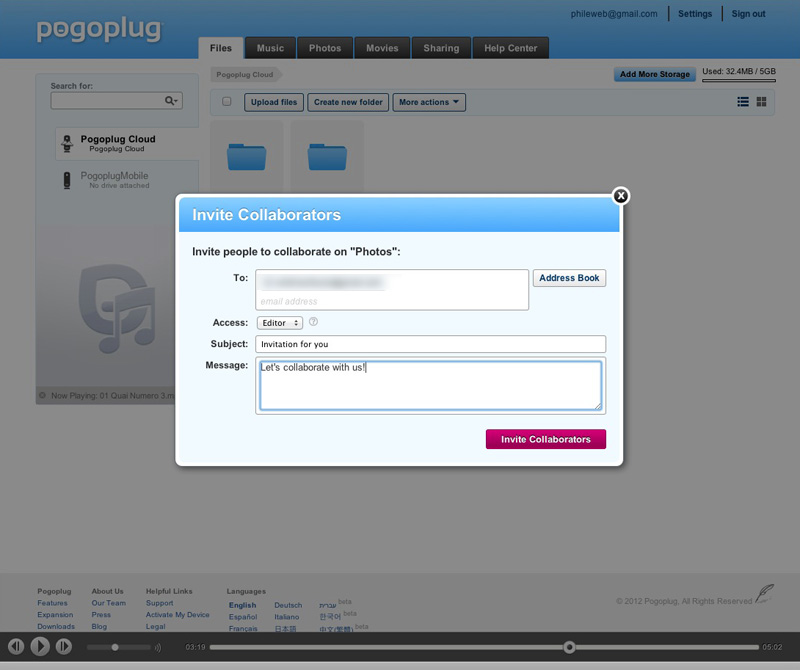Switch to the Music tab
Viewport: 800px width, 670px height.
pyautogui.click(x=270, y=48)
